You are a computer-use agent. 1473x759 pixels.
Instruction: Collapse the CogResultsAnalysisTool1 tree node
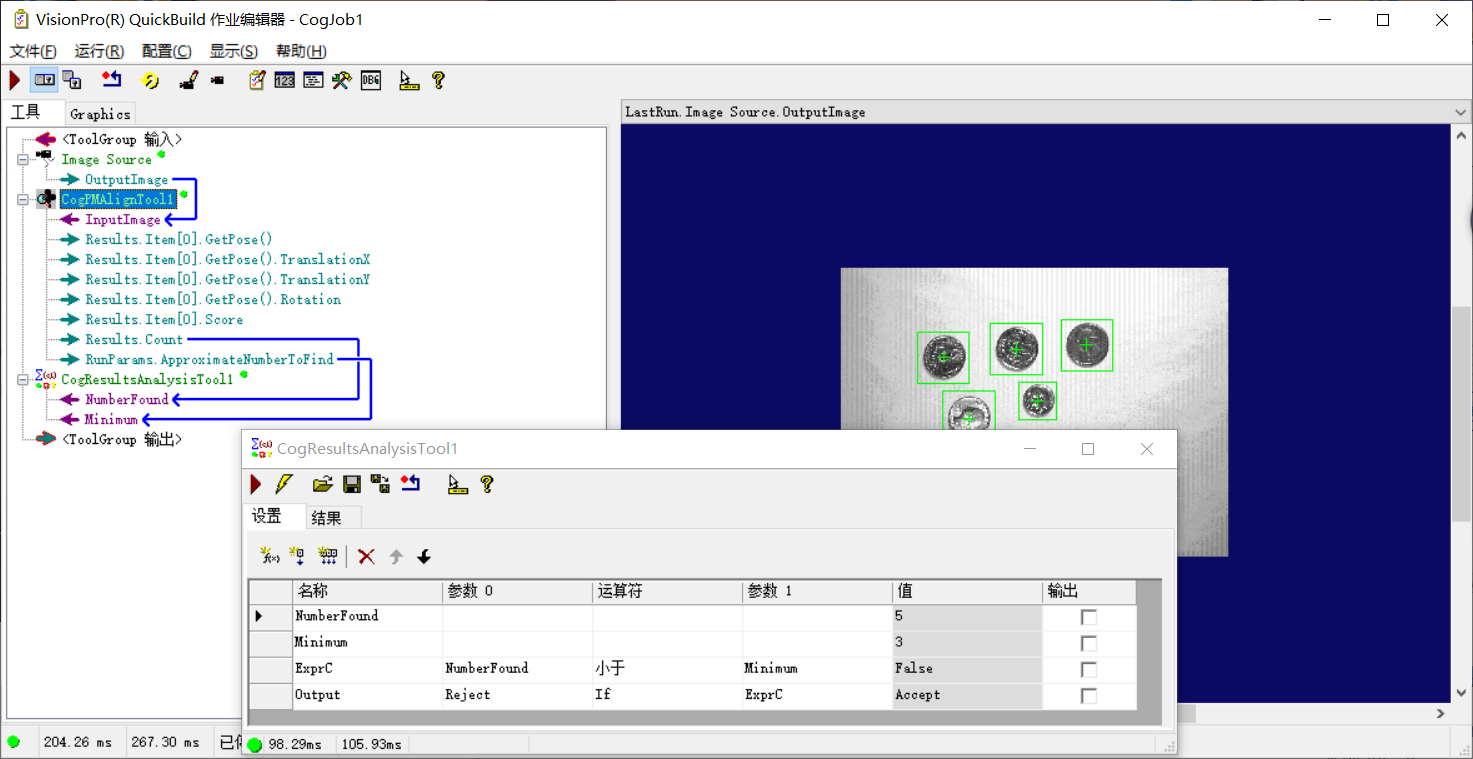pos(22,380)
